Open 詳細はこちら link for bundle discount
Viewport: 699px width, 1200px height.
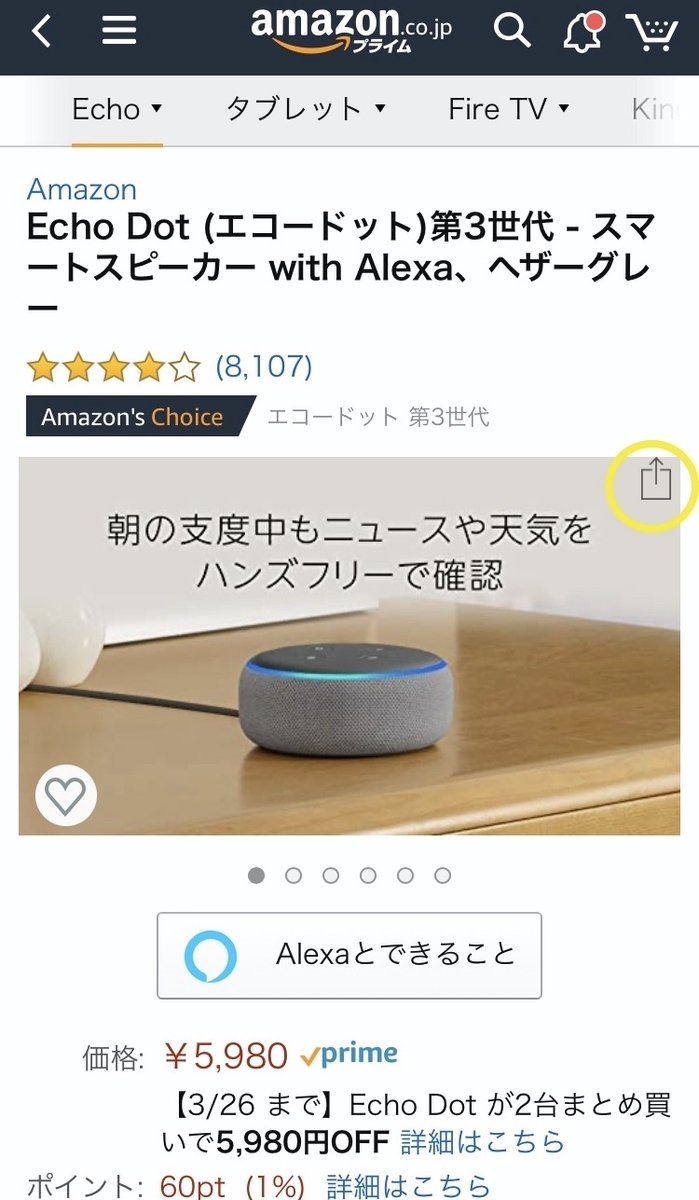482,1141
